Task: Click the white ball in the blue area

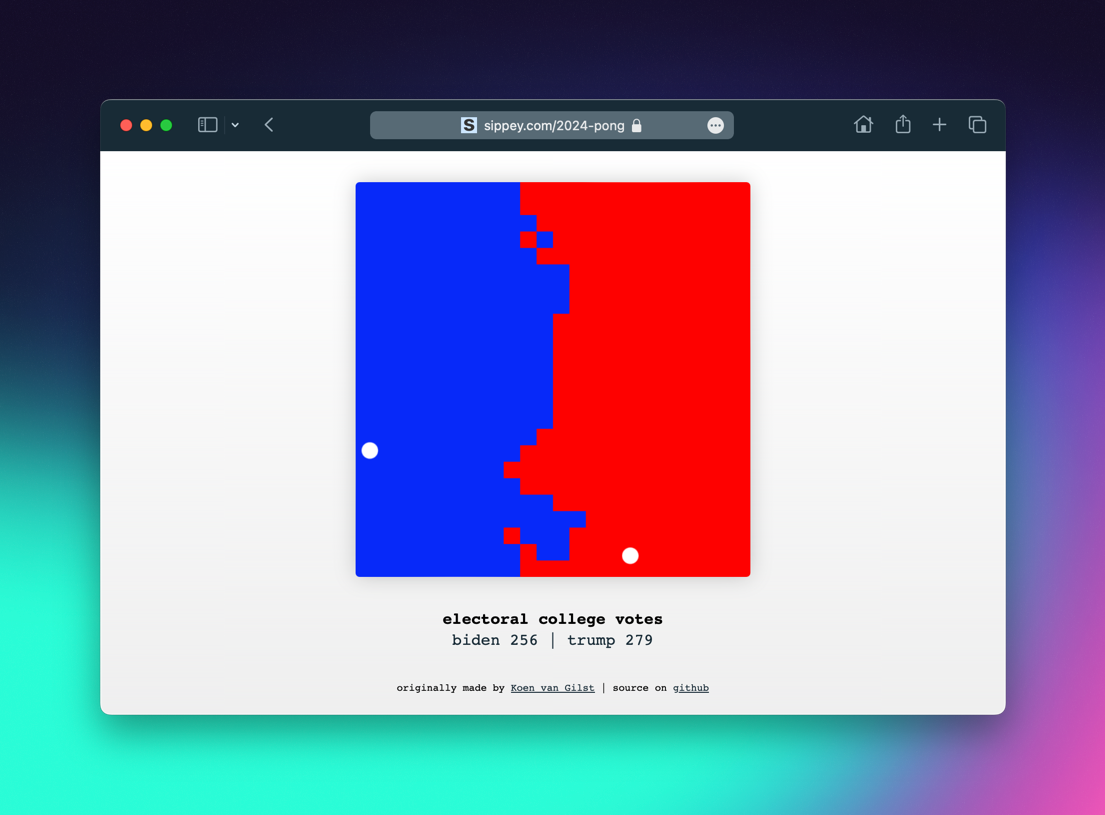Action: point(370,451)
